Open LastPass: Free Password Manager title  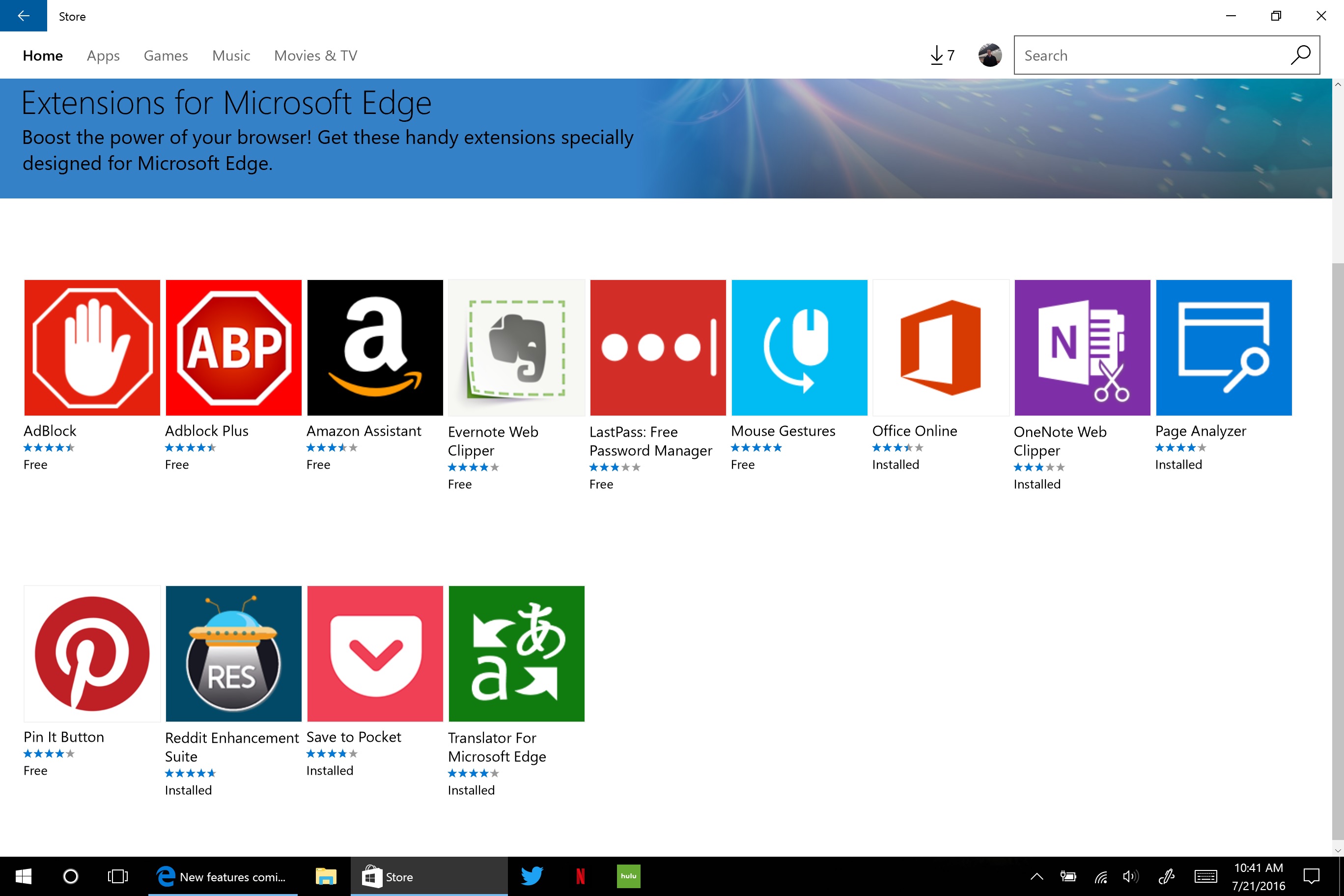(651, 441)
